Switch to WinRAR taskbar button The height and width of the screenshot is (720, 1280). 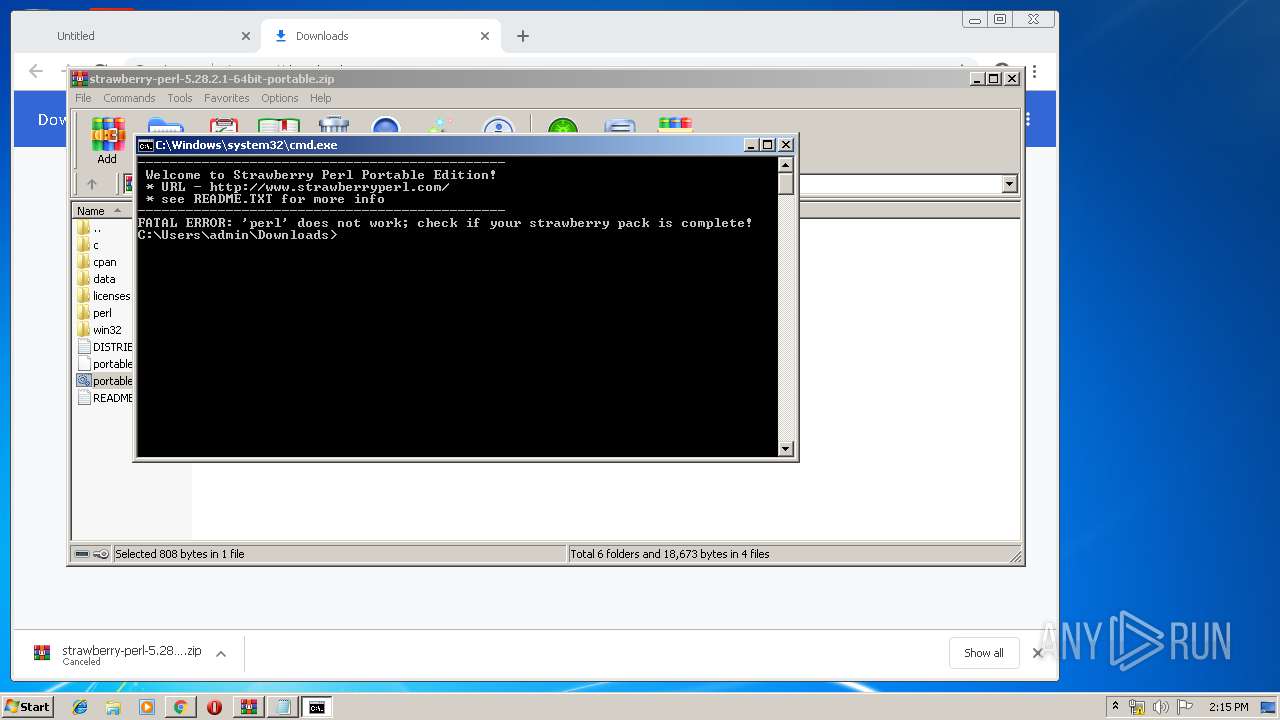(249, 707)
